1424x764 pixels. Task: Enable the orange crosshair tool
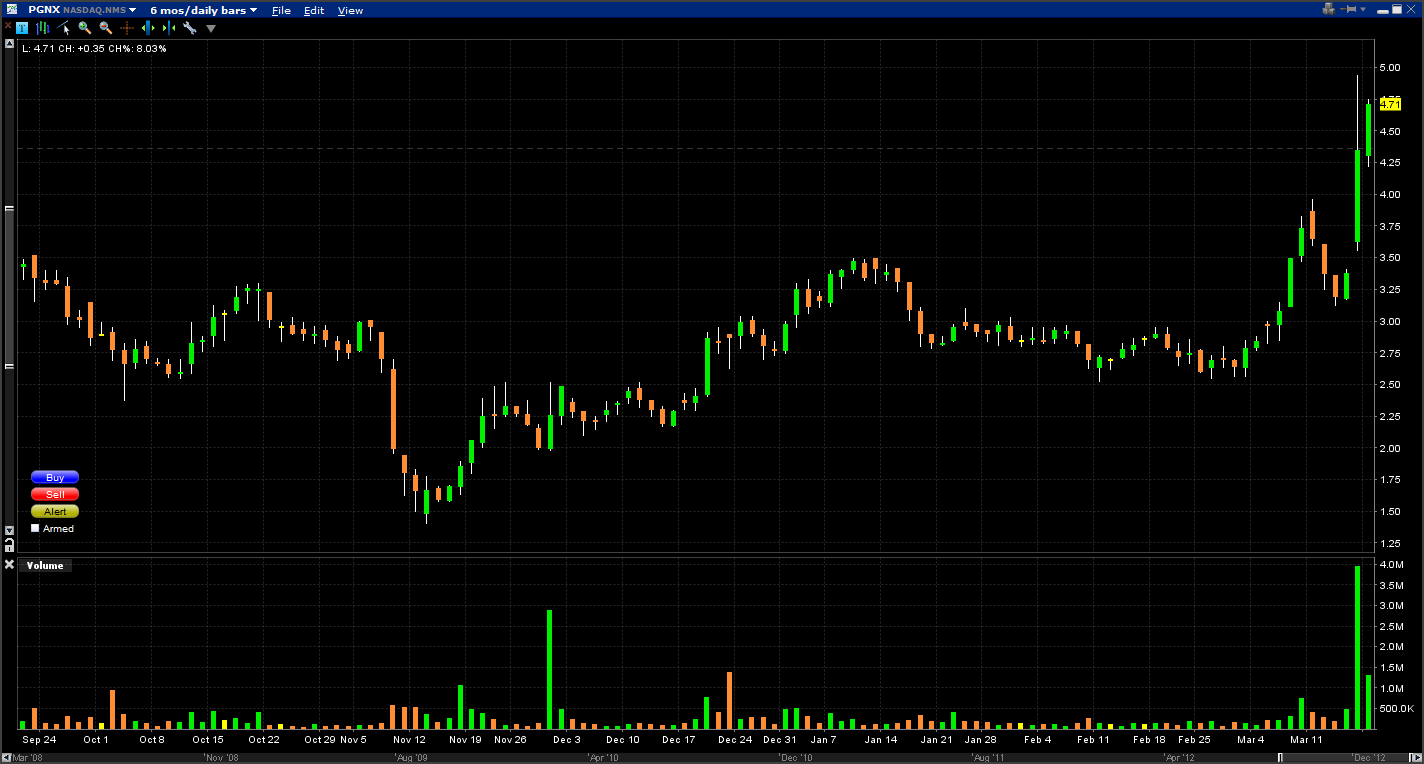pos(127,28)
